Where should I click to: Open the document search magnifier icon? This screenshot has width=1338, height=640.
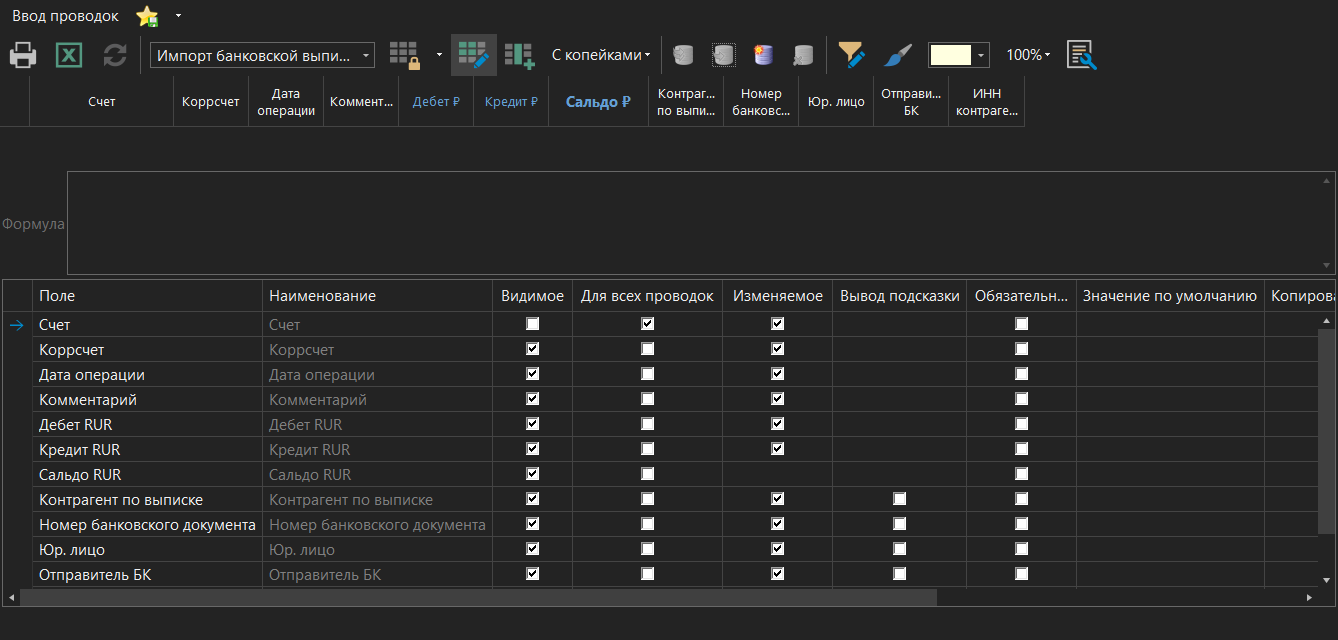pos(1081,55)
